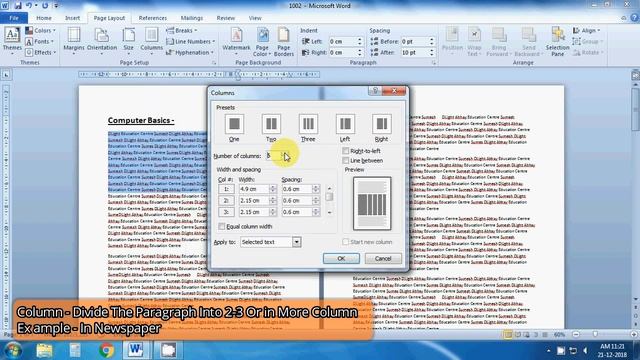Expand the Align dropdown

587,31
